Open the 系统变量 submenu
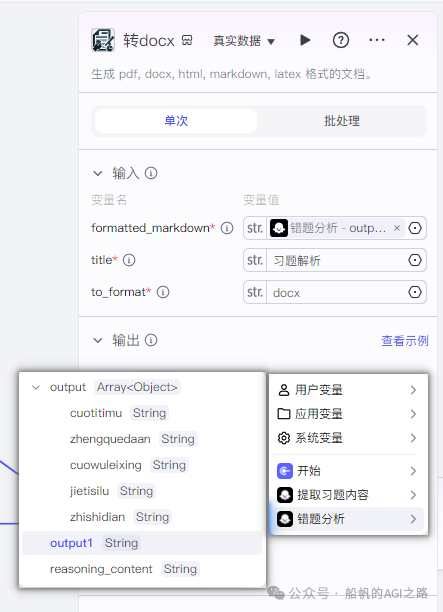 [348, 438]
